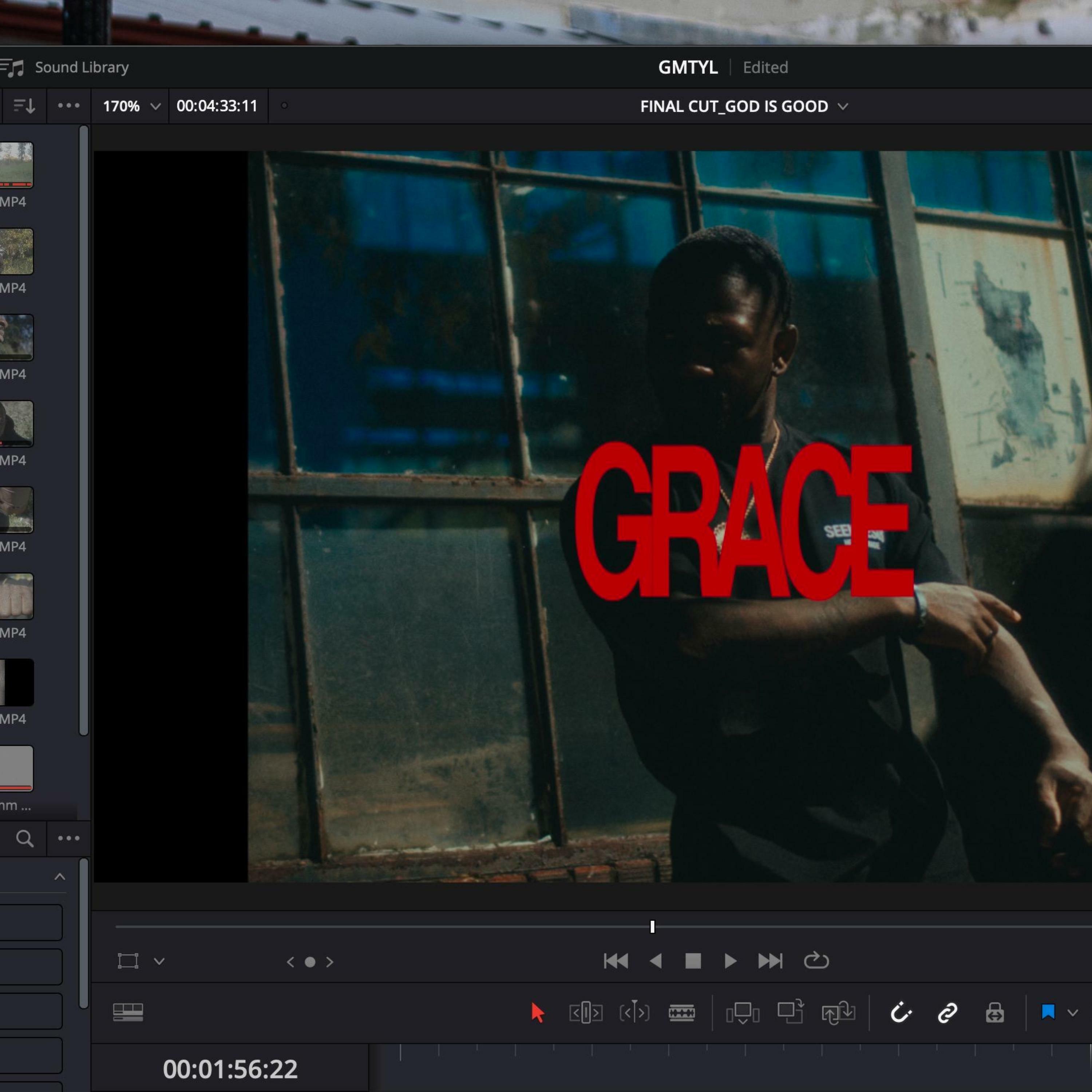Viewport: 1092px width, 1092px height.
Task: Activate Dynamic Trim mode tool
Action: pyautogui.click(x=634, y=1012)
